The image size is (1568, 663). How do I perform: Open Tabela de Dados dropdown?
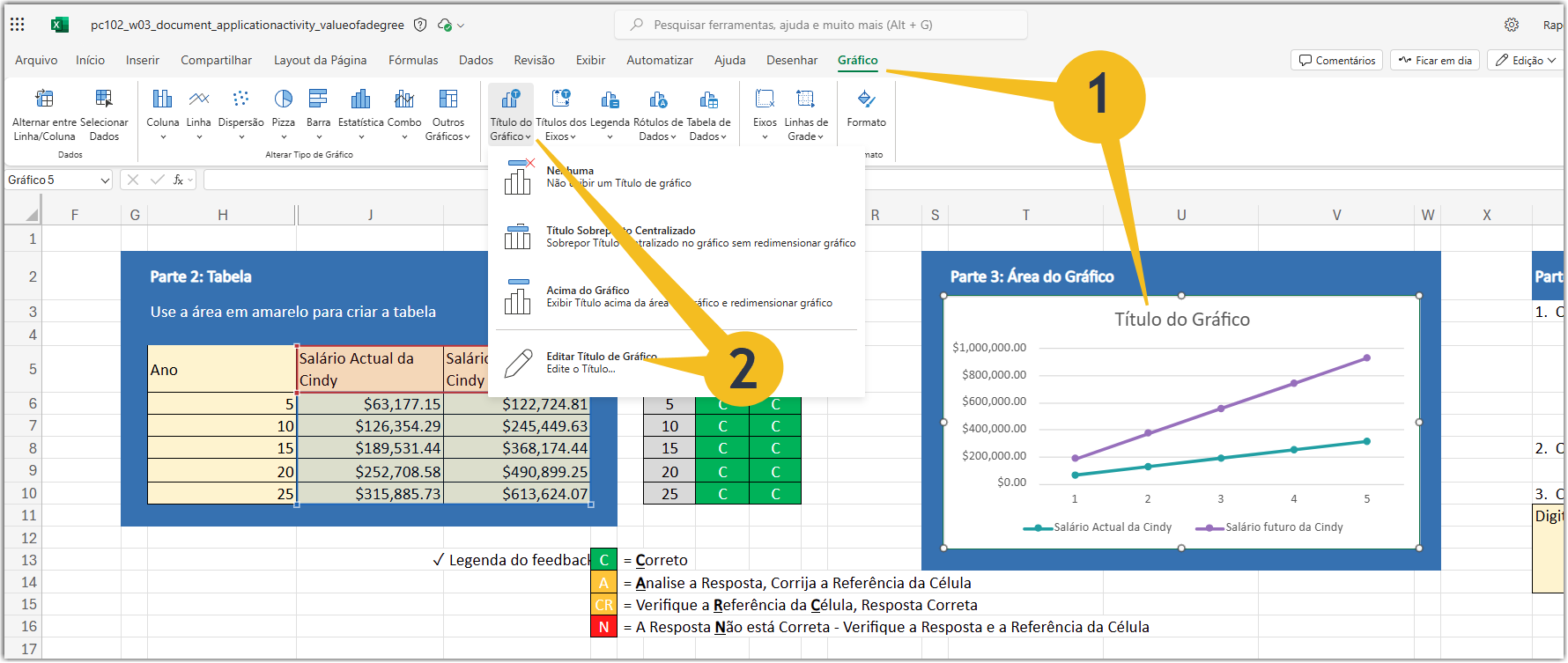point(708,114)
